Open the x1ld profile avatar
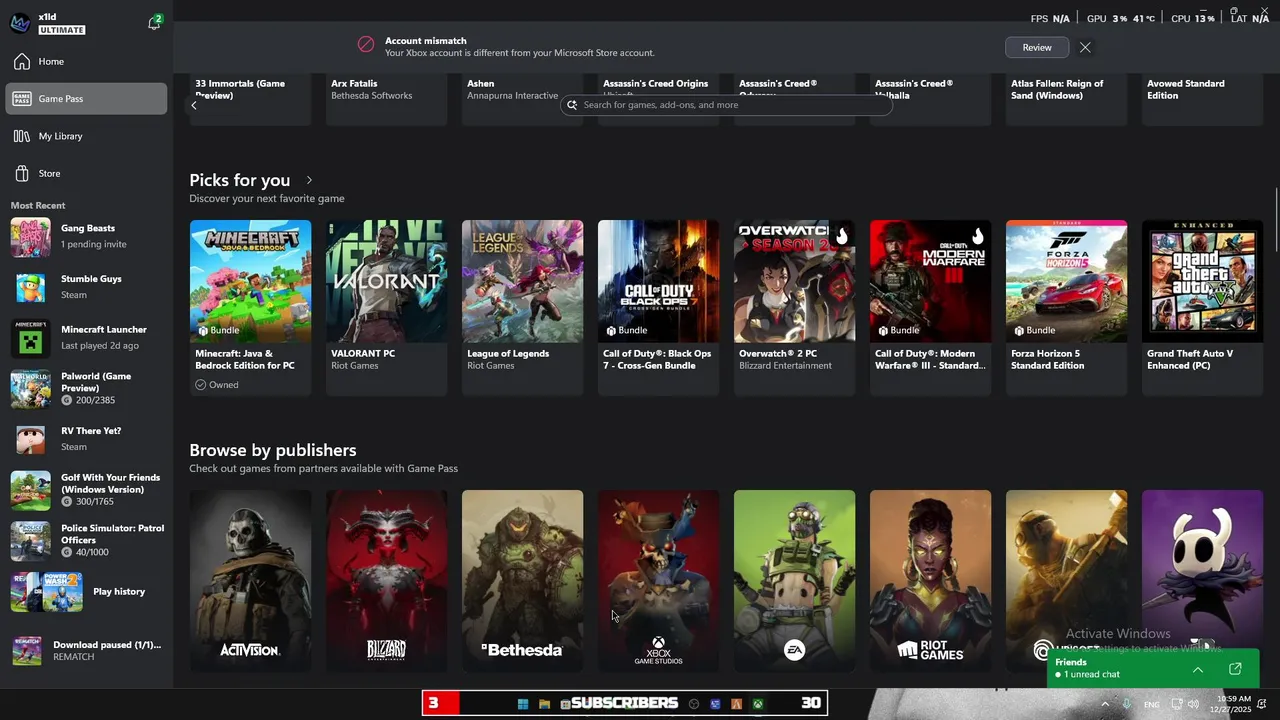 point(20,23)
